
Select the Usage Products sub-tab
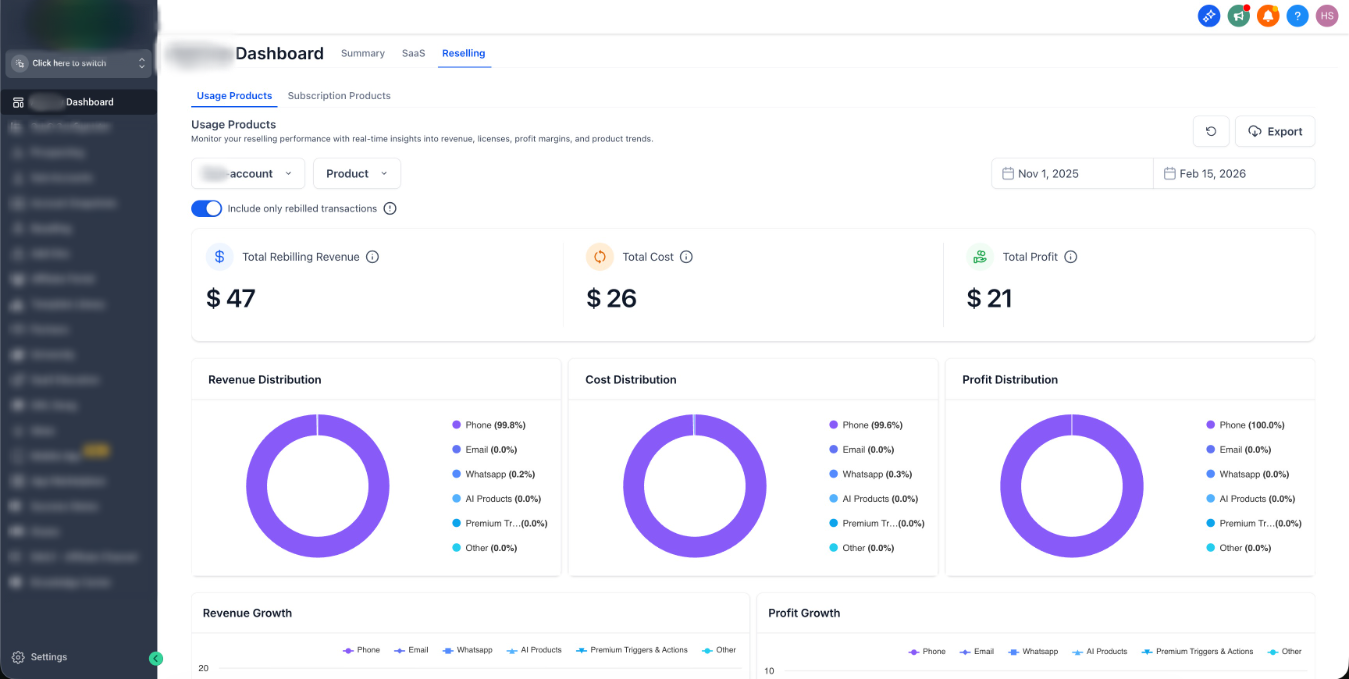tap(234, 96)
